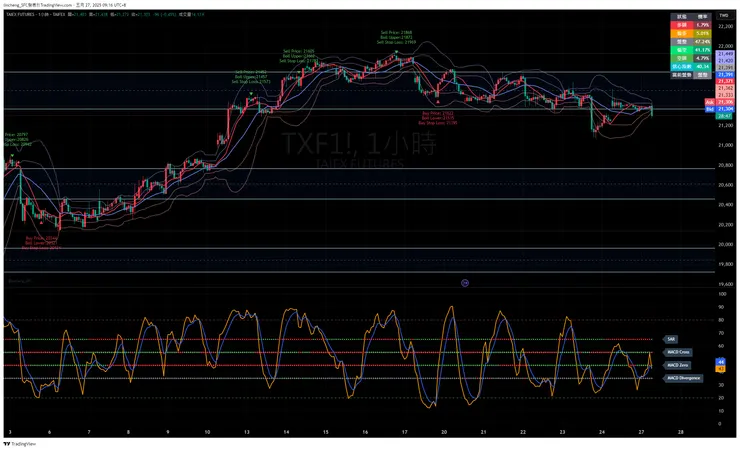Screen dimensions: 740x450
Task: Click the 21,449 purple price axis label
Action: tap(725, 54)
